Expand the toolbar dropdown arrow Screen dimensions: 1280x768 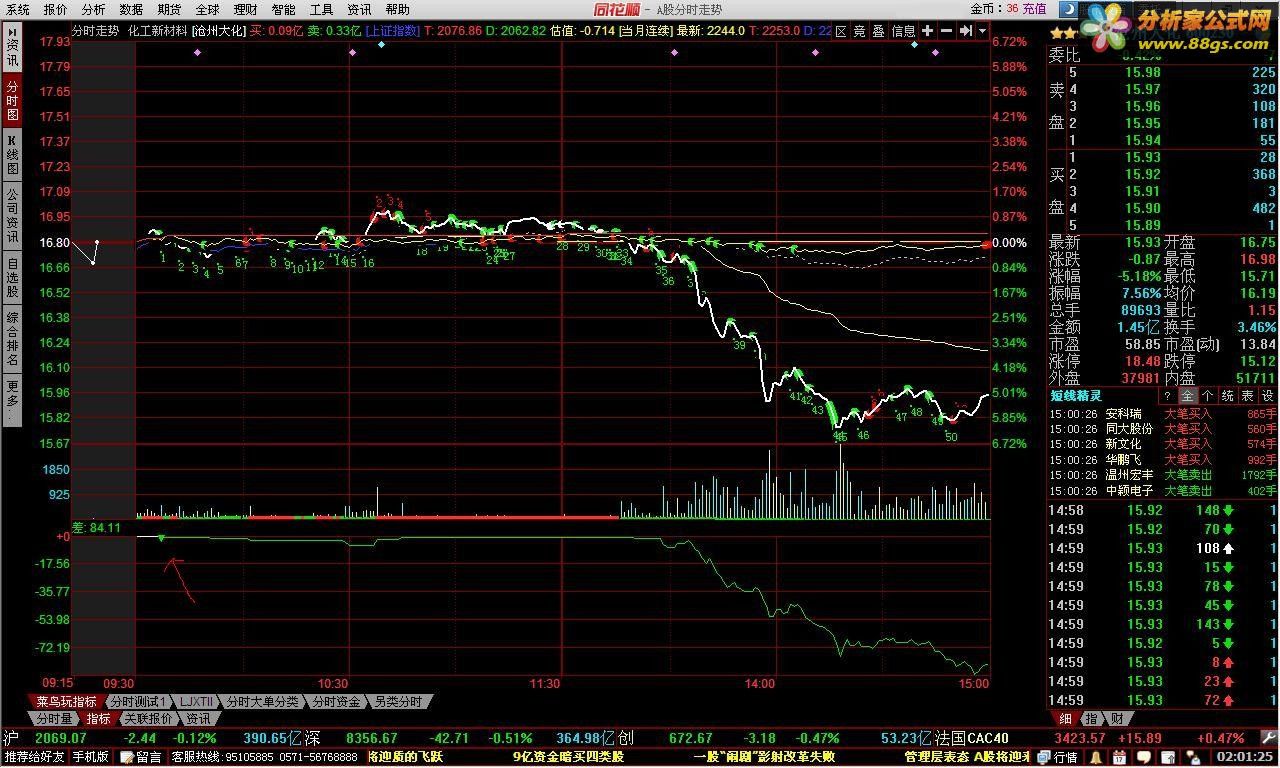[982, 31]
